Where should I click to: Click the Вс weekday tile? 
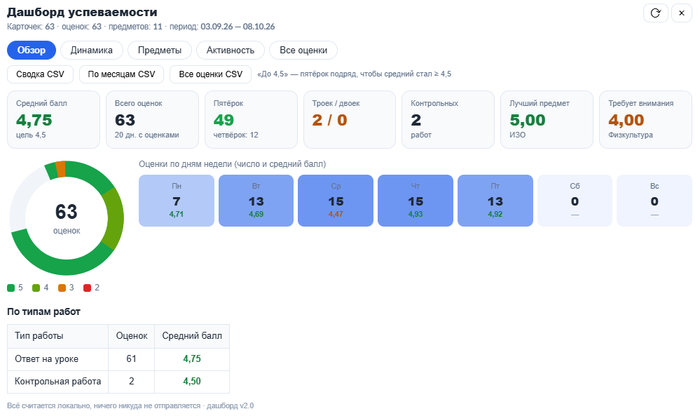coord(654,200)
